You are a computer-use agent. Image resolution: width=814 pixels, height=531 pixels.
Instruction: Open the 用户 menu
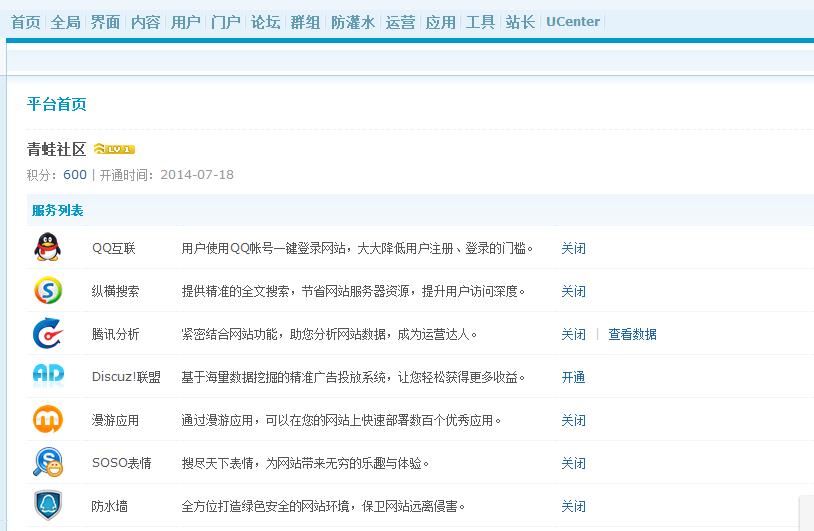pyautogui.click(x=185, y=22)
